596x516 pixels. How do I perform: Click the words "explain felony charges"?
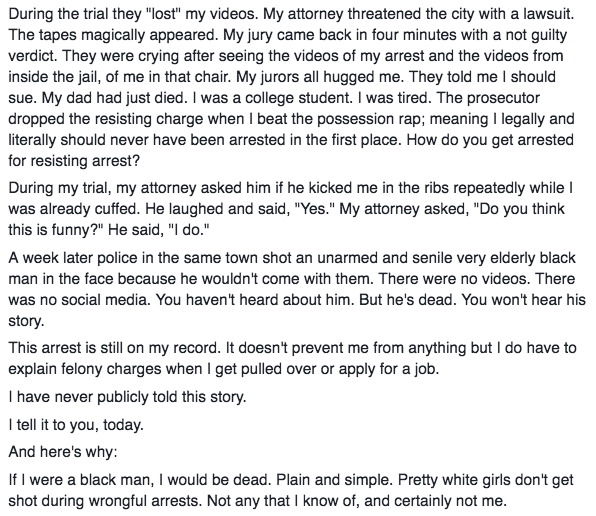pos(85,369)
